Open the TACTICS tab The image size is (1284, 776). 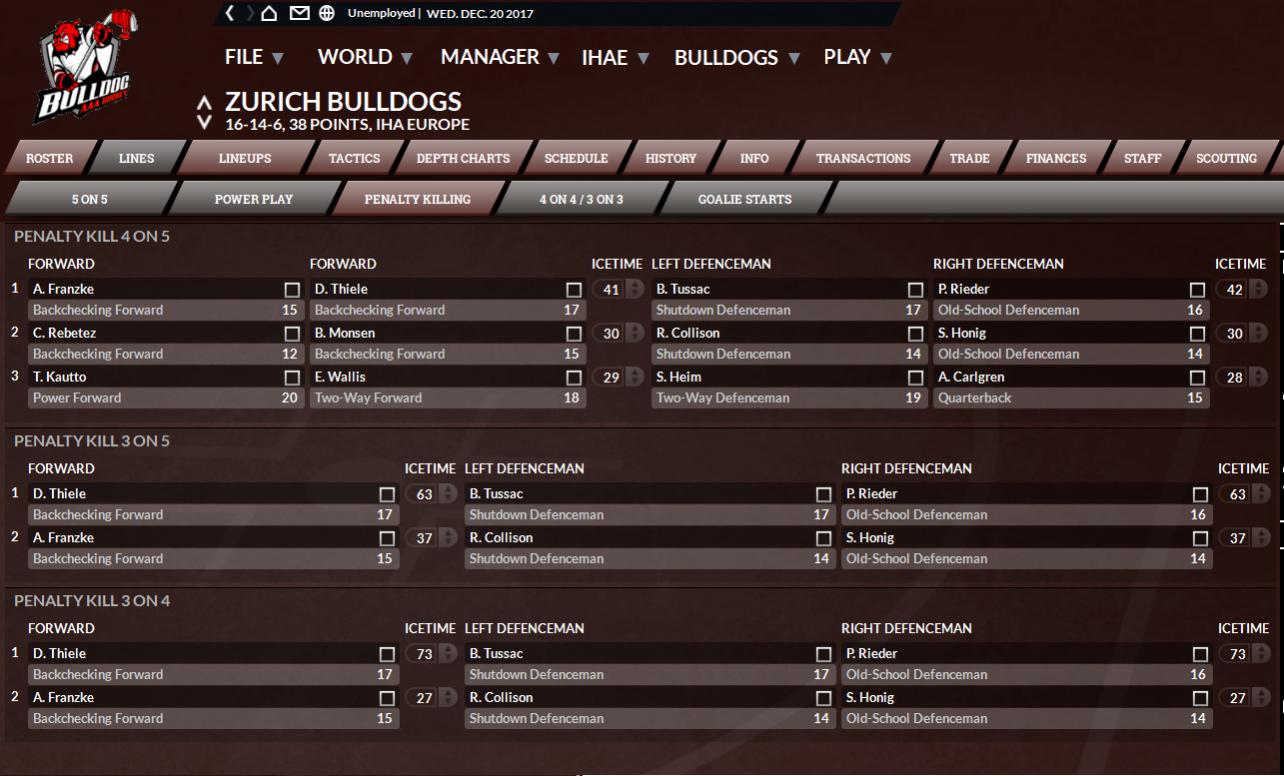click(354, 158)
